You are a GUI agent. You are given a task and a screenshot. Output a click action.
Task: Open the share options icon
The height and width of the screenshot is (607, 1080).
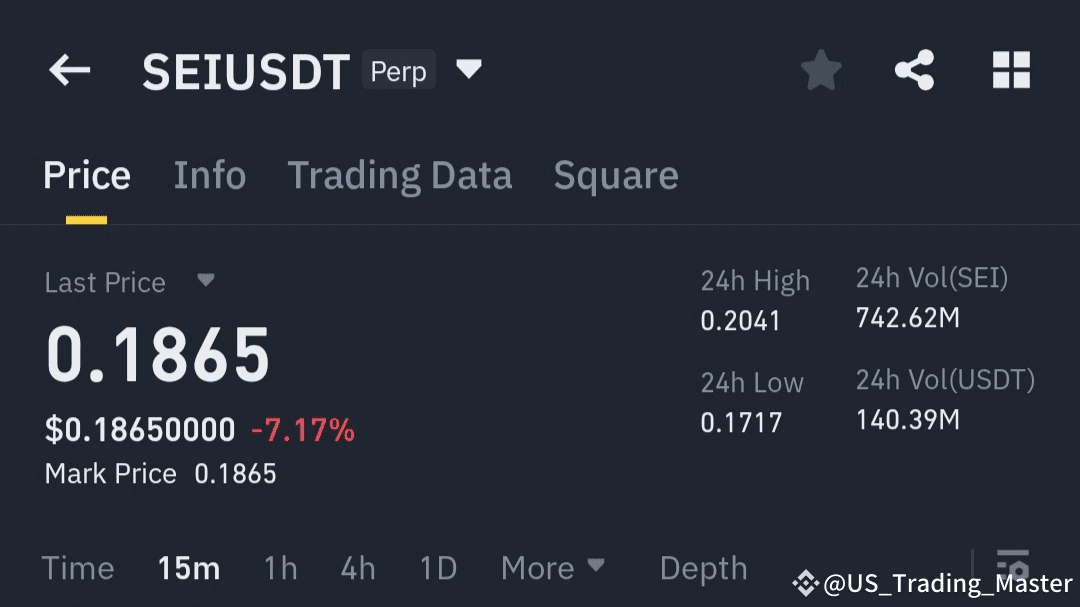pyautogui.click(x=914, y=69)
